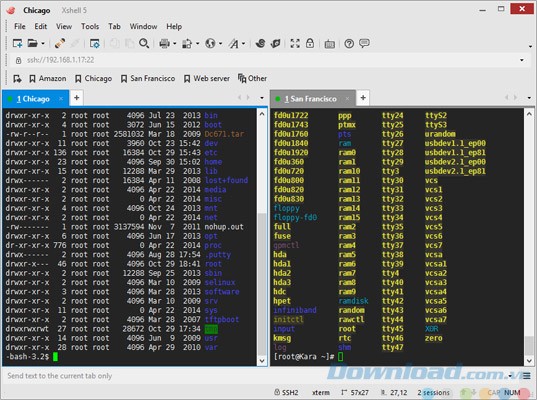Open the Amazon bookmark
The image size is (537, 400).
point(48,78)
